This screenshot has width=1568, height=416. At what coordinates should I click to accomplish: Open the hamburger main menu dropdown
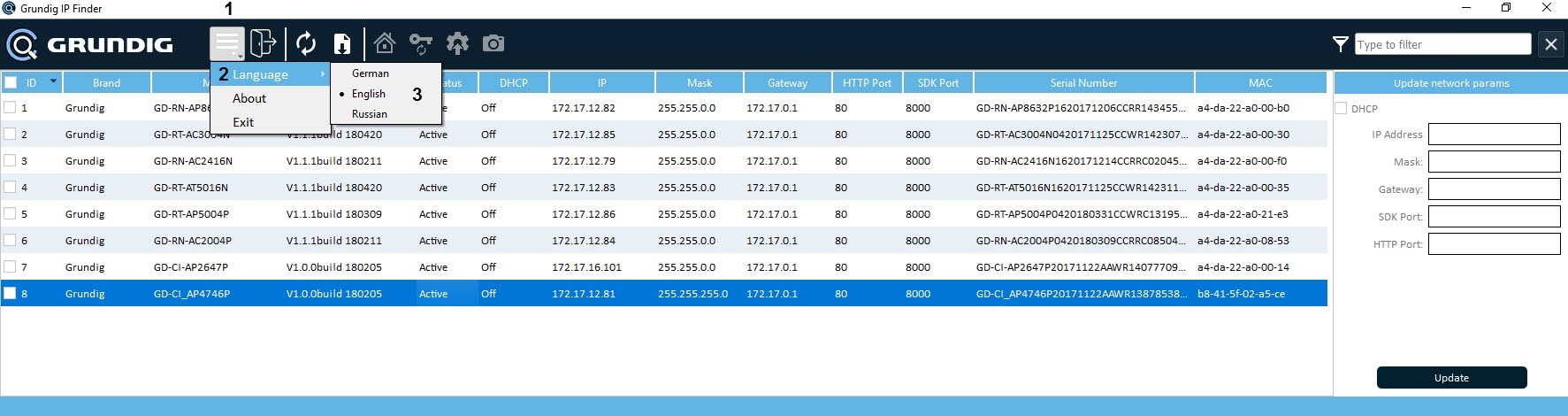(x=227, y=42)
